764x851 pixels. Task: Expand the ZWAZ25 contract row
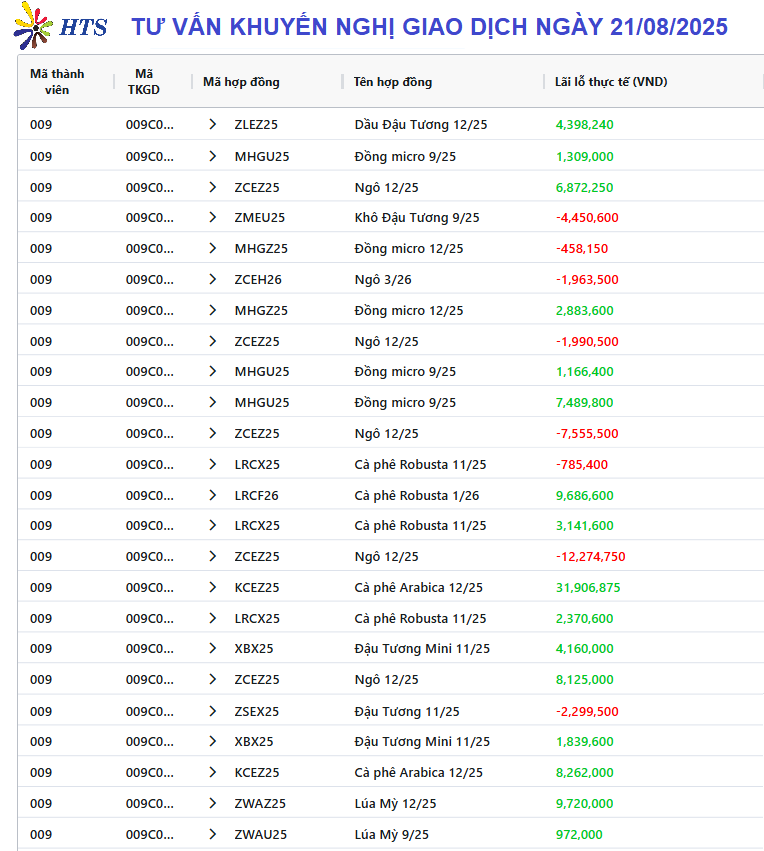coord(213,804)
